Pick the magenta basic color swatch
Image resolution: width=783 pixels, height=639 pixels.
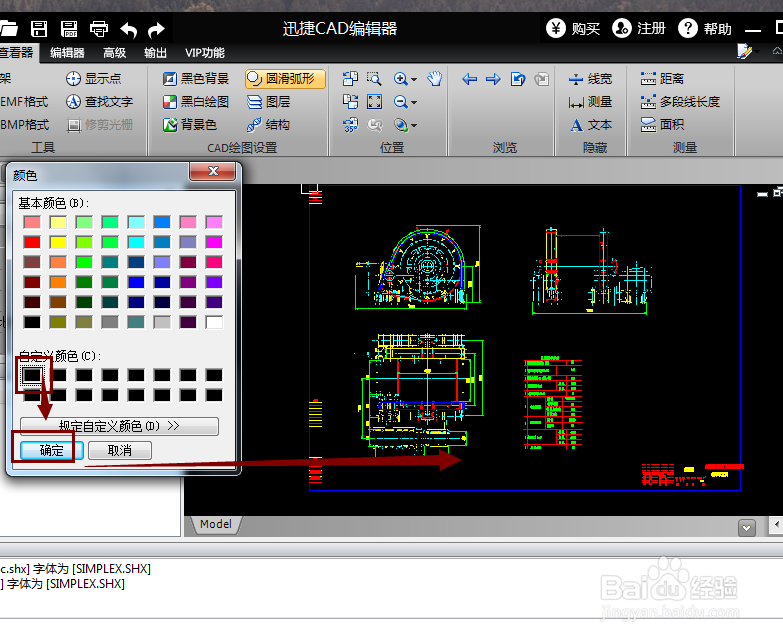214,242
